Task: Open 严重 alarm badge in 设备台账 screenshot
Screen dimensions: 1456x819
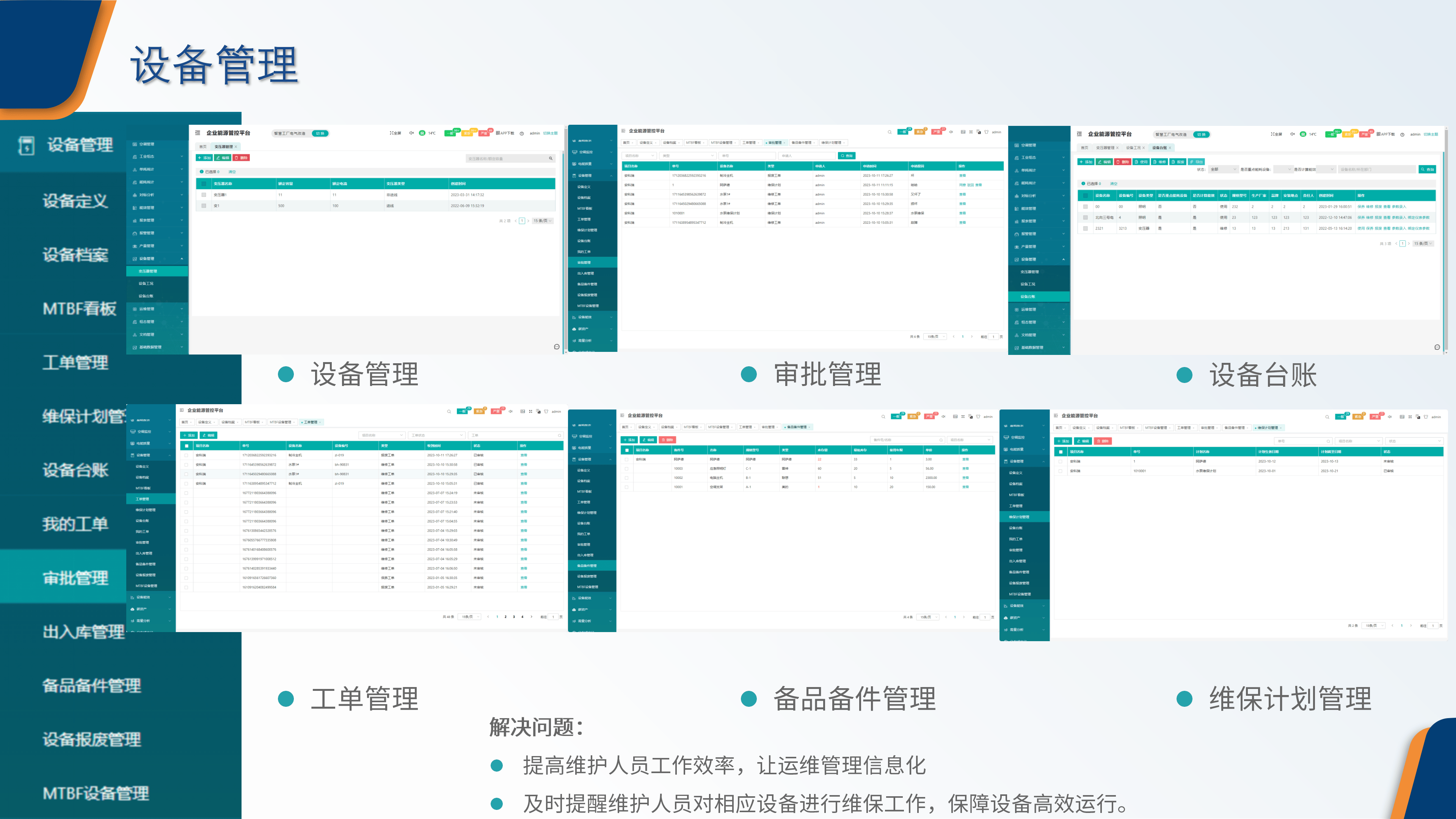Action: tap(1365, 134)
